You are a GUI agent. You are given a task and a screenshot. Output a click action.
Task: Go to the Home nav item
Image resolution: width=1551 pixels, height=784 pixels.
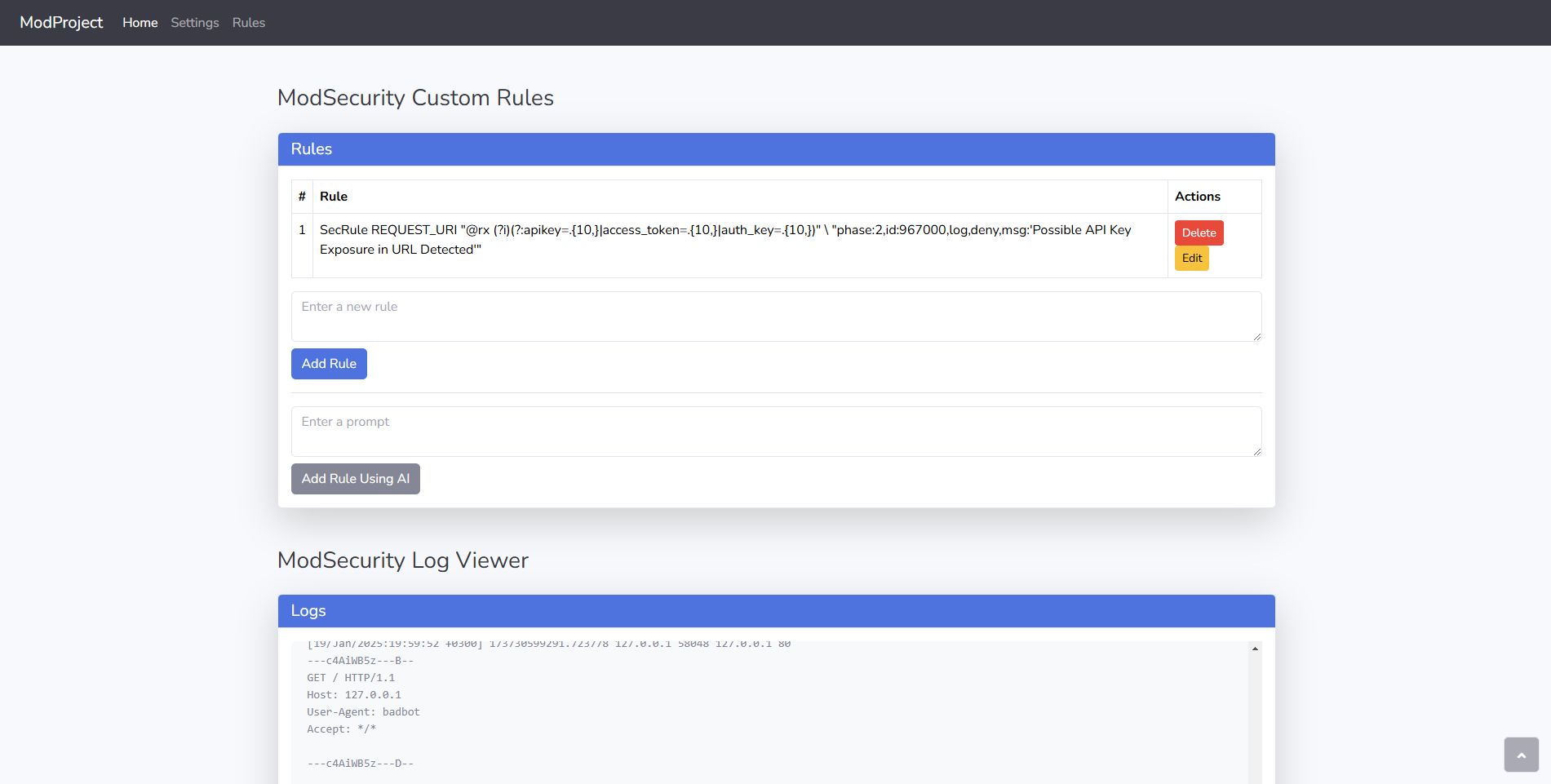click(140, 23)
